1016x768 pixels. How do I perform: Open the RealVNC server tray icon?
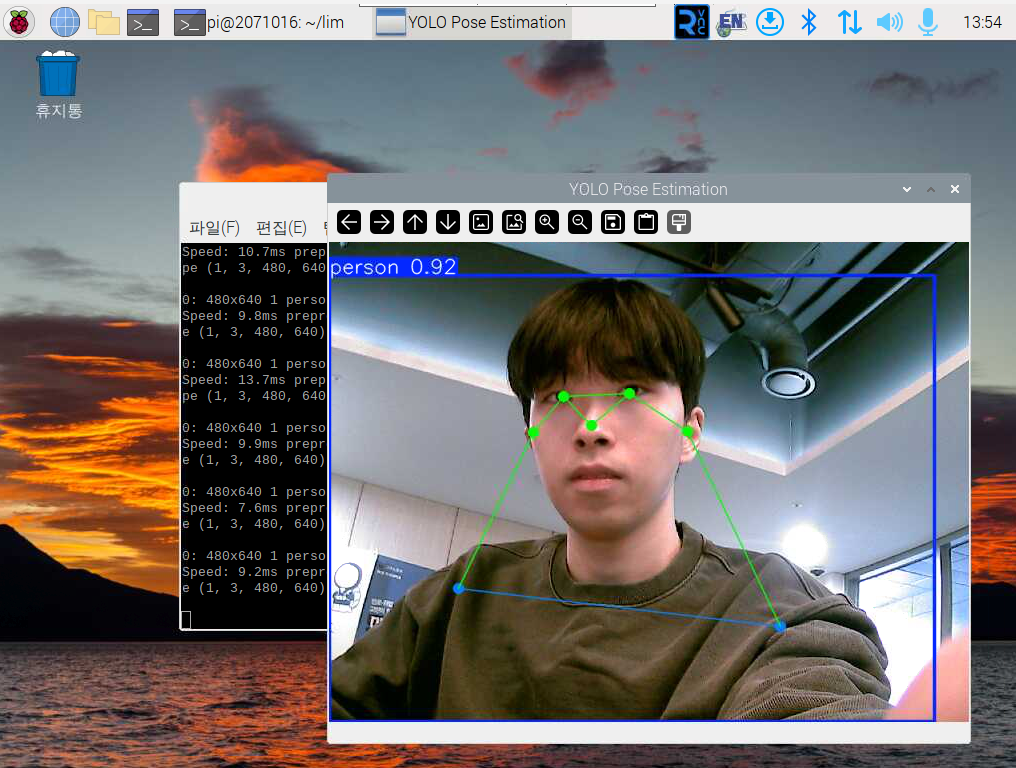[691, 22]
